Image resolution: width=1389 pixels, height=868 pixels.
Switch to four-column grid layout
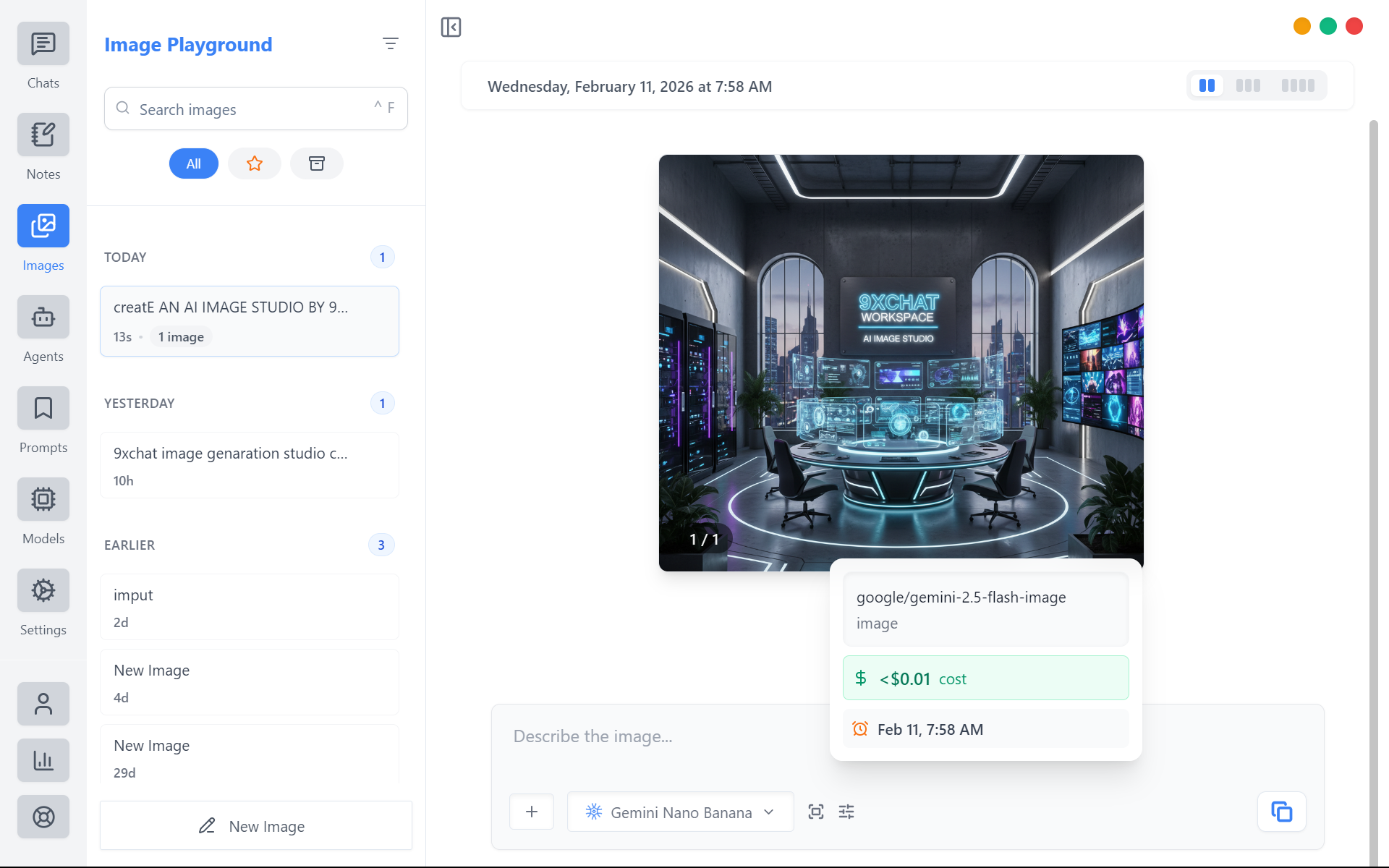click(x=1298, y=85)
